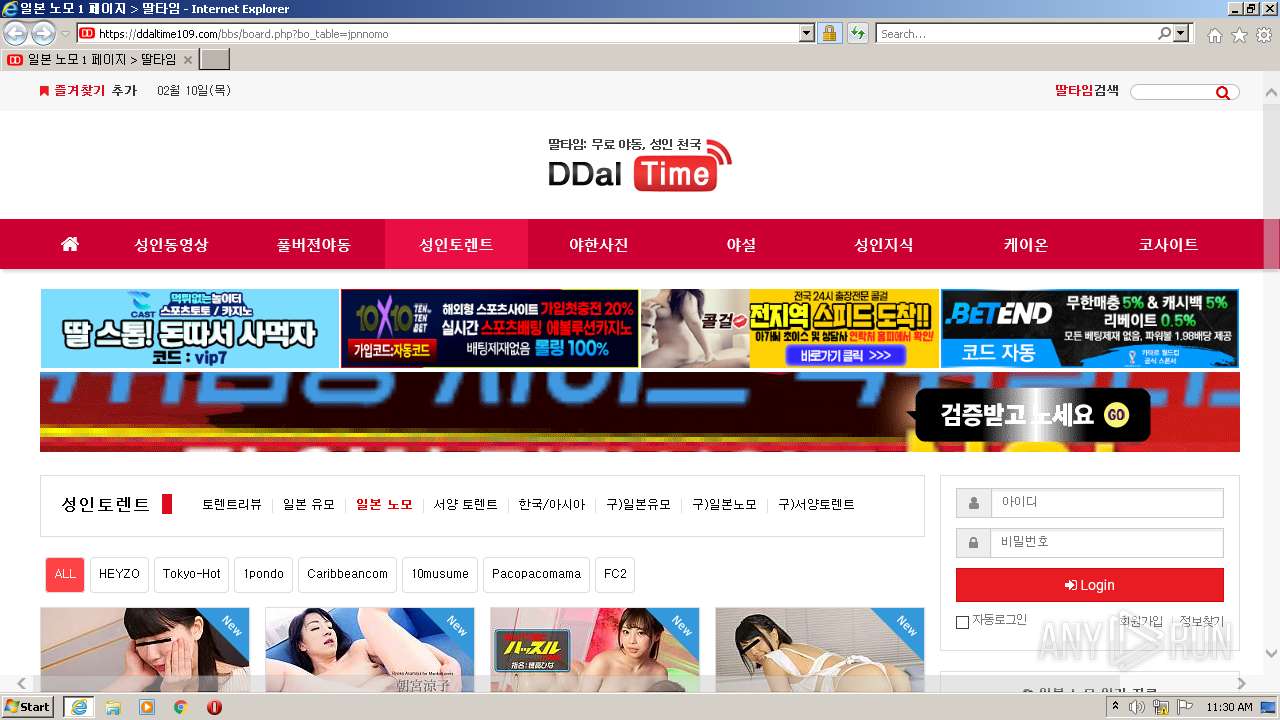Open the Favorites star icon

pos(1239,35)
